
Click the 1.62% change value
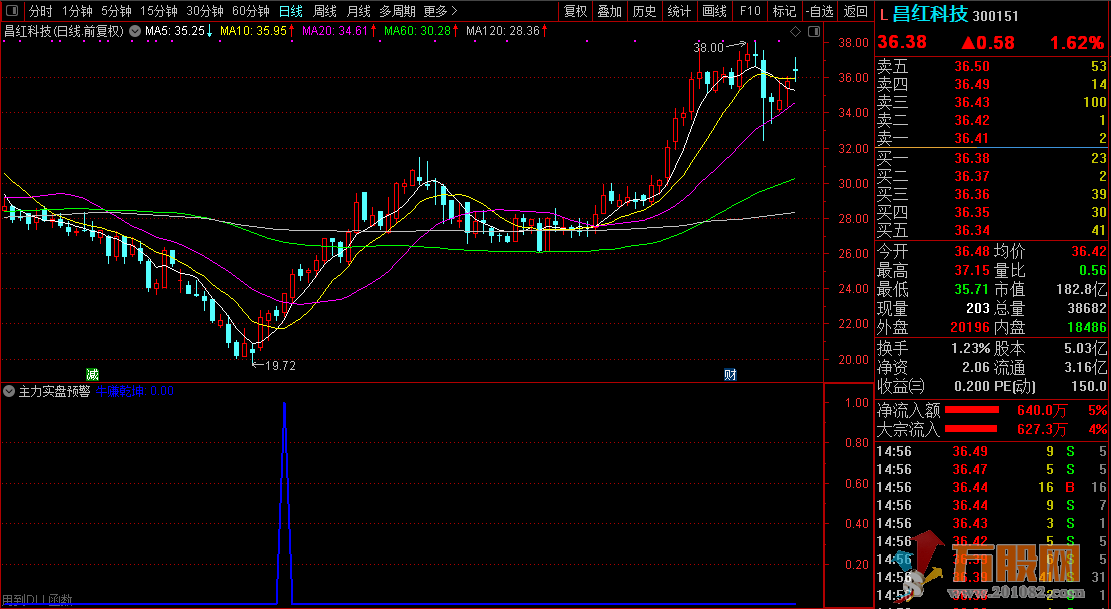(1077, 42)
